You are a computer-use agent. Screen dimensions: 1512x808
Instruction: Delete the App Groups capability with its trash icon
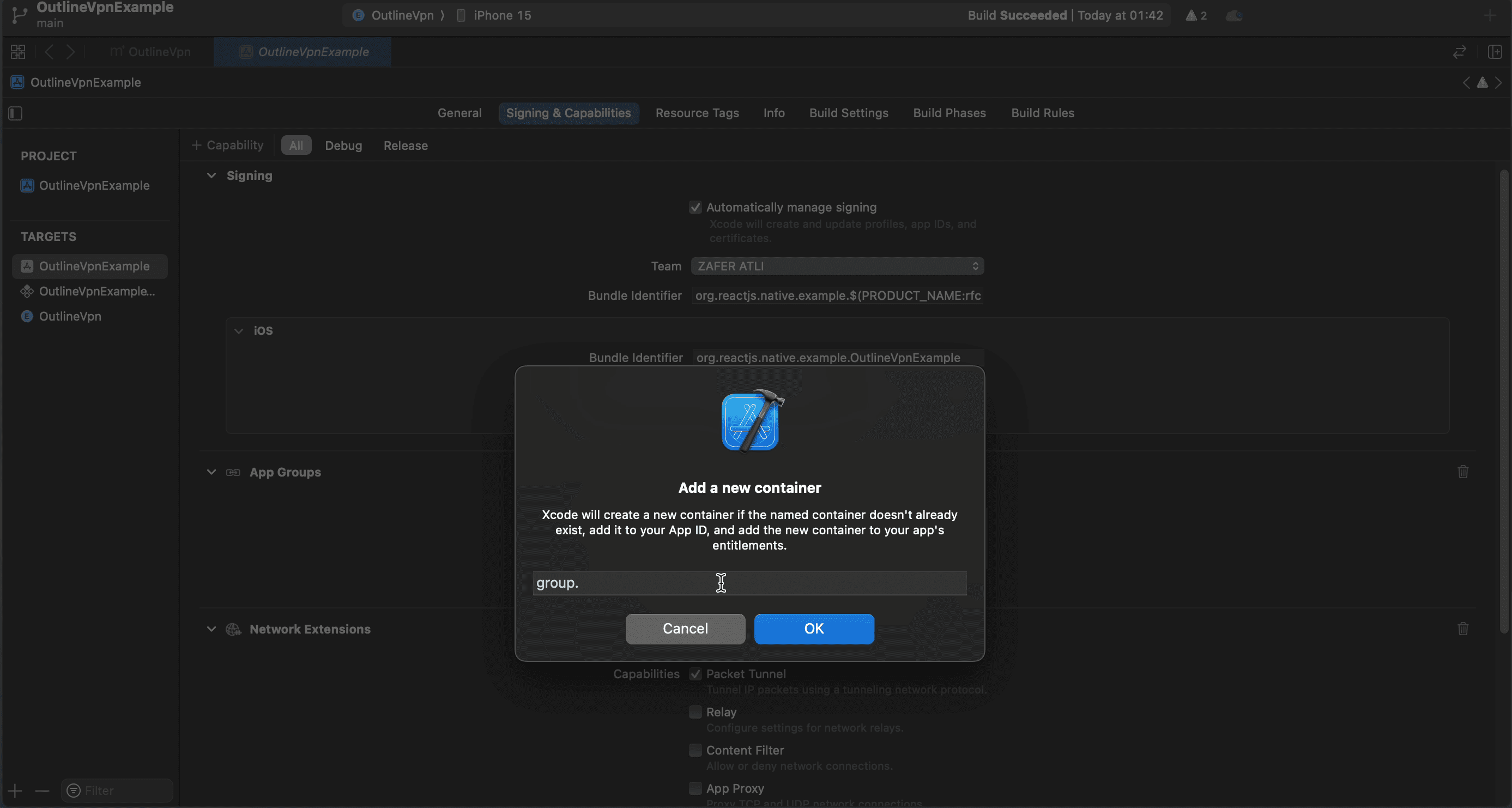(1463, 472)
